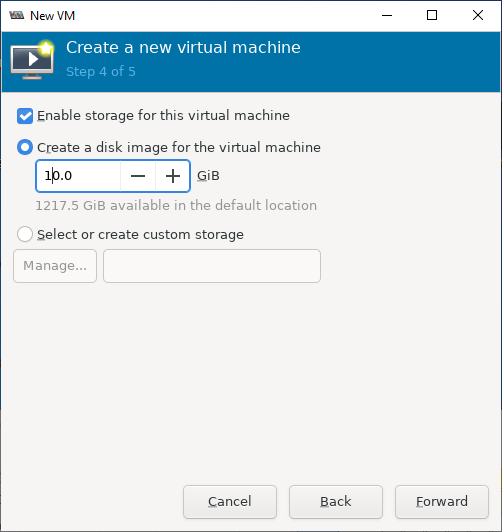The height and width of the screenshot is (532, 502).
Task: Close the New VM dialog
Action: [x=478, y=15]
